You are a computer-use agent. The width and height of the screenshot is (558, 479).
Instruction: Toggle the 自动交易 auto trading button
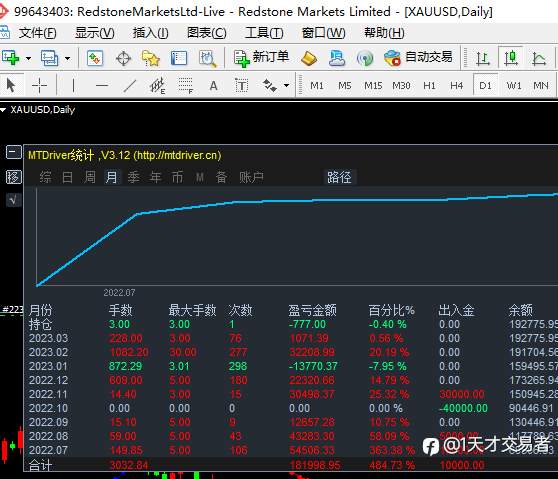[418, 58]
